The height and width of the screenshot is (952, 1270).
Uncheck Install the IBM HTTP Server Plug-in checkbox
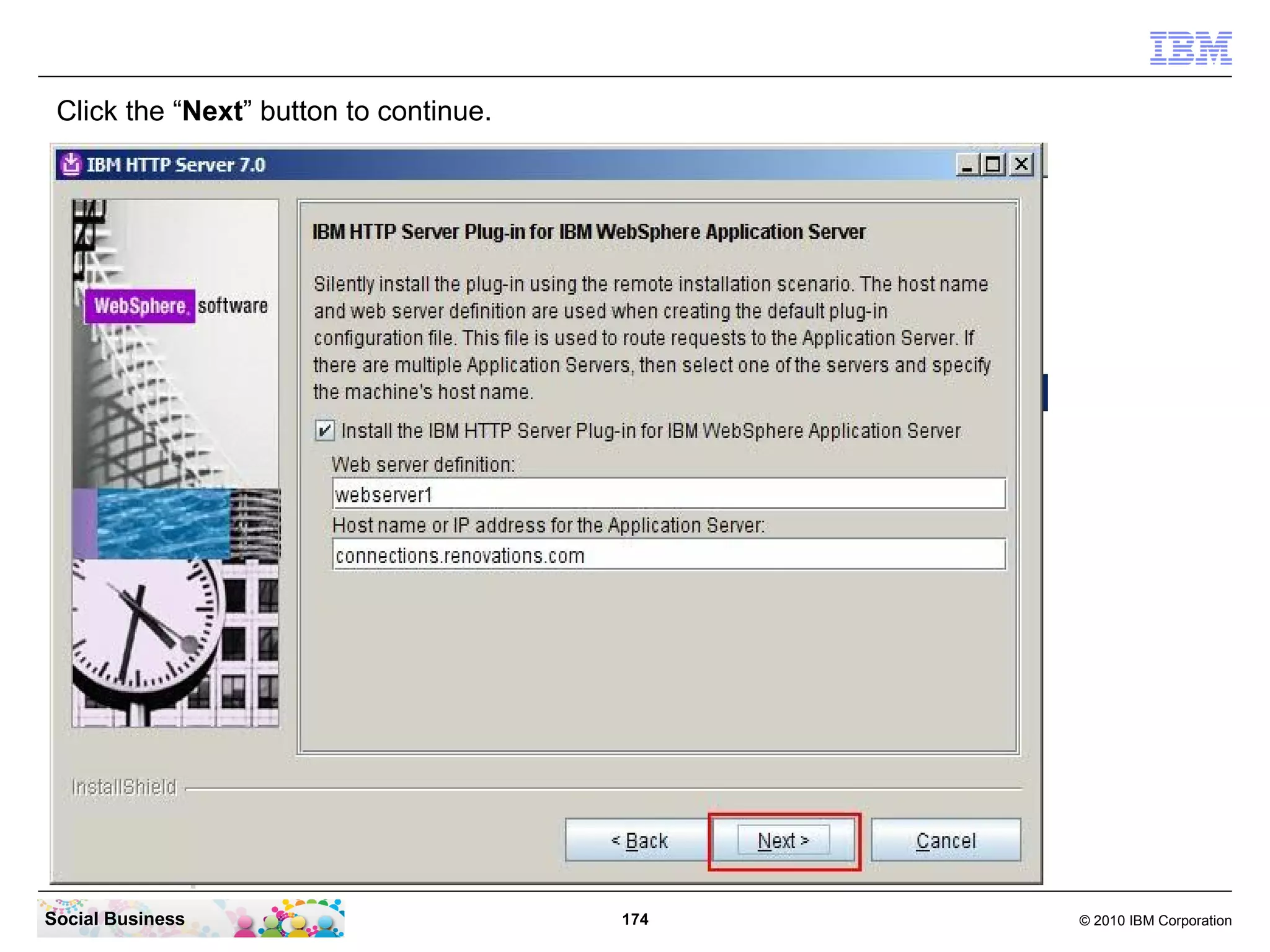click(324, 430)
